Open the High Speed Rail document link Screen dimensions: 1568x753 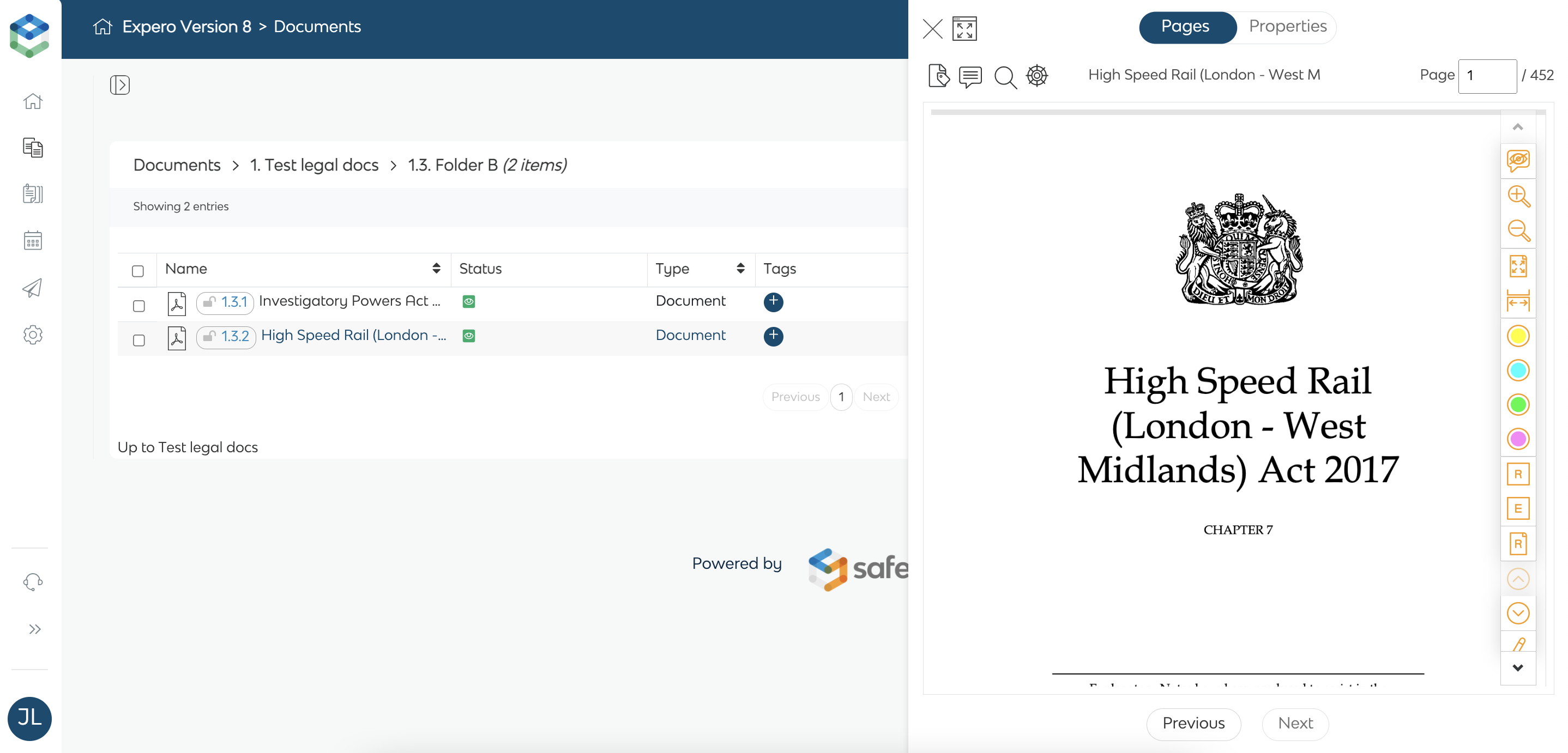(354, 335)
